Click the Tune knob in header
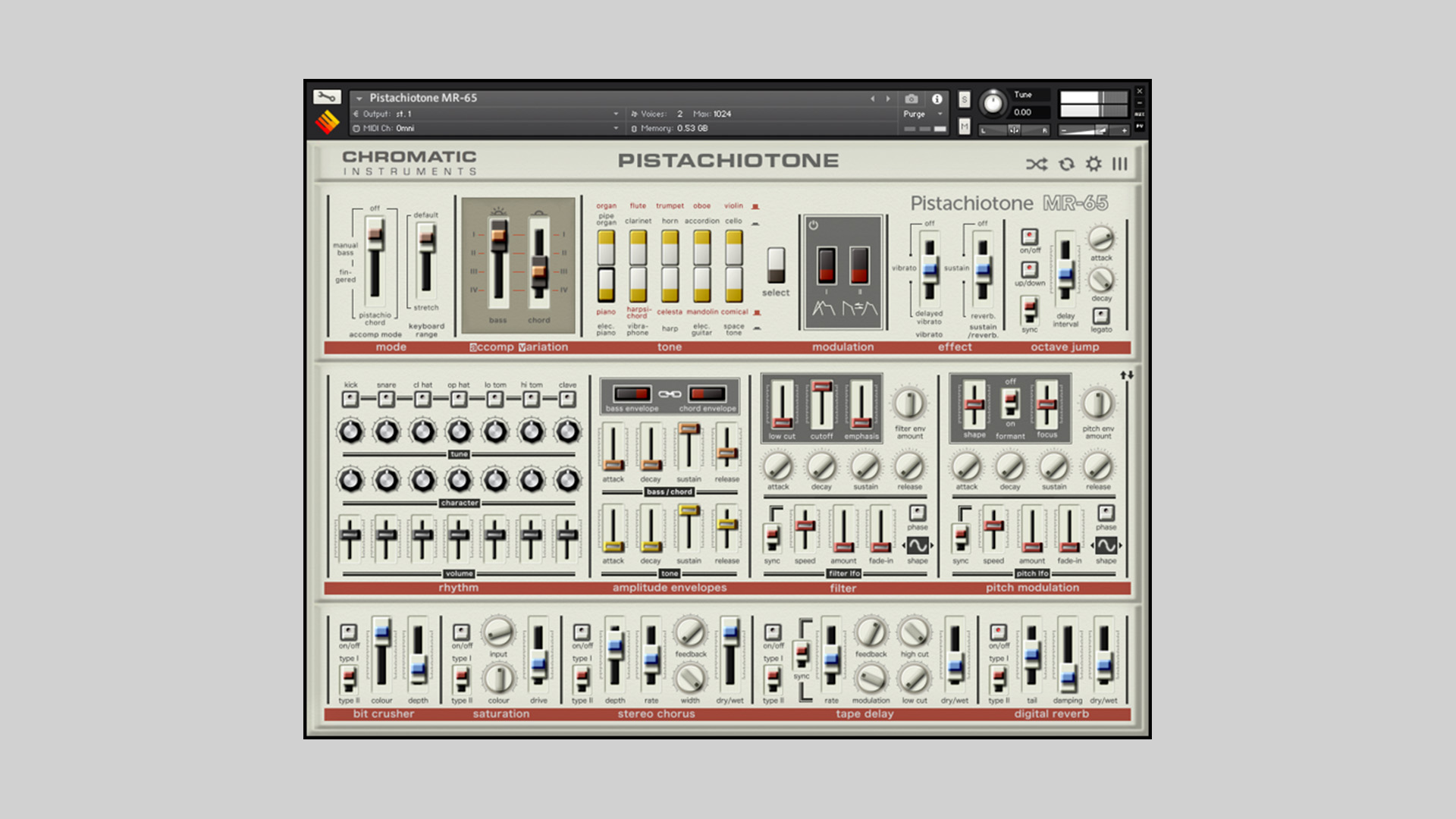The height and width of the screenshot is (819, 1456). [x=992, y=103]
